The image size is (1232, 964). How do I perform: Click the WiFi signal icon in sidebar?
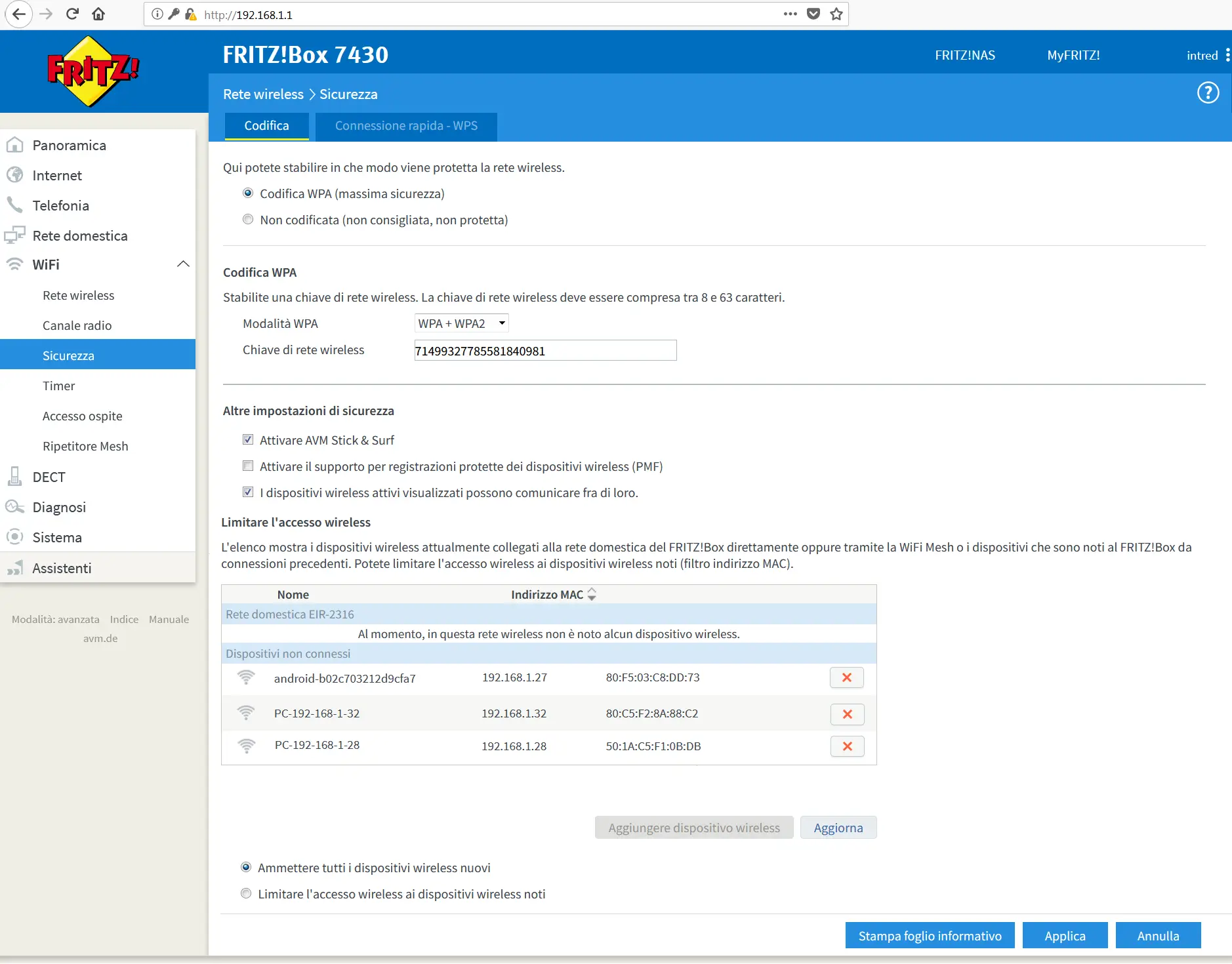pyautogui.click(x=14, y=264)
